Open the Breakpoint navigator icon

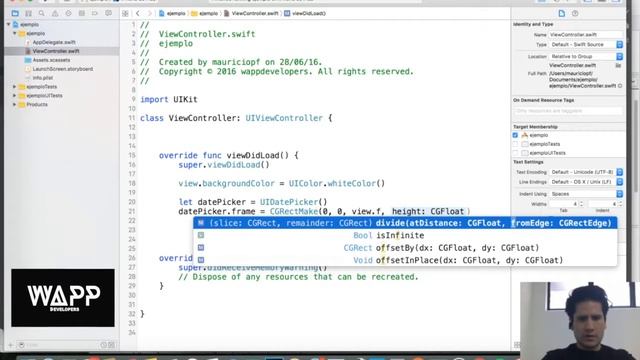(x=95, y=13)
